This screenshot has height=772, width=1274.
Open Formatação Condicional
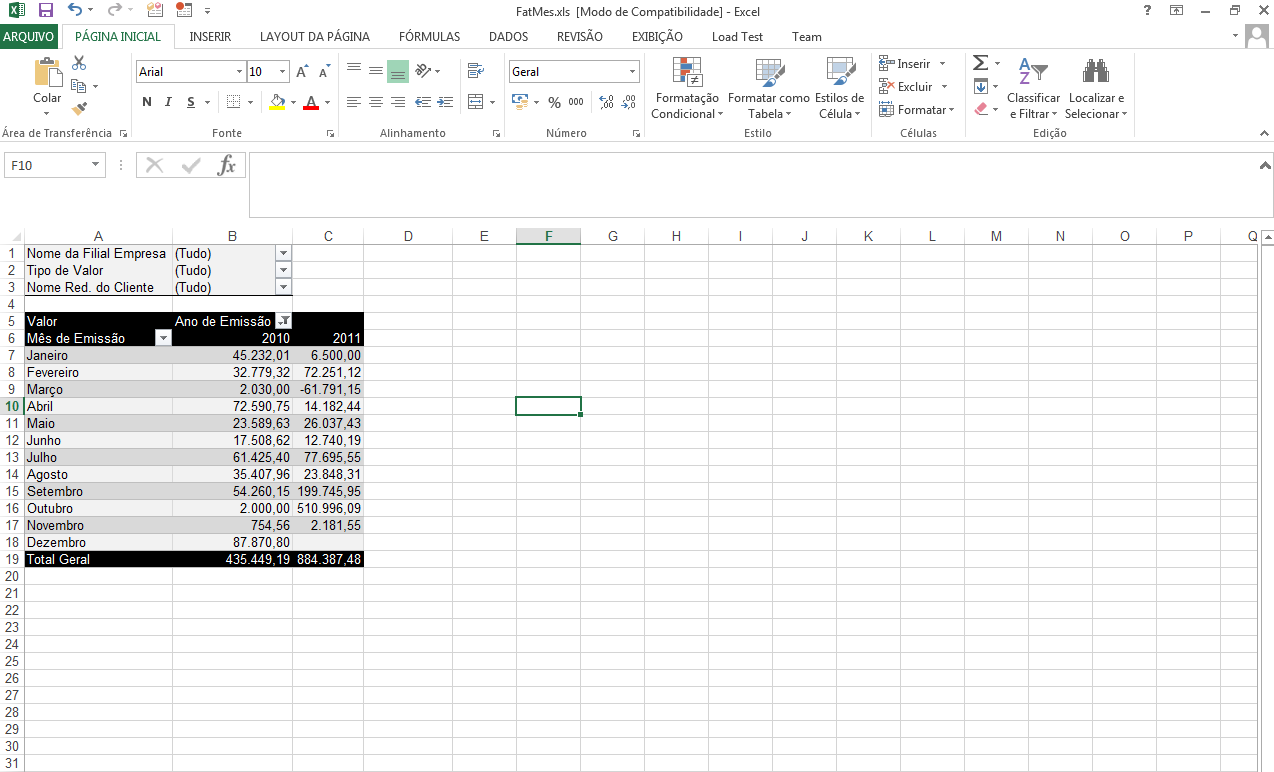685,90
